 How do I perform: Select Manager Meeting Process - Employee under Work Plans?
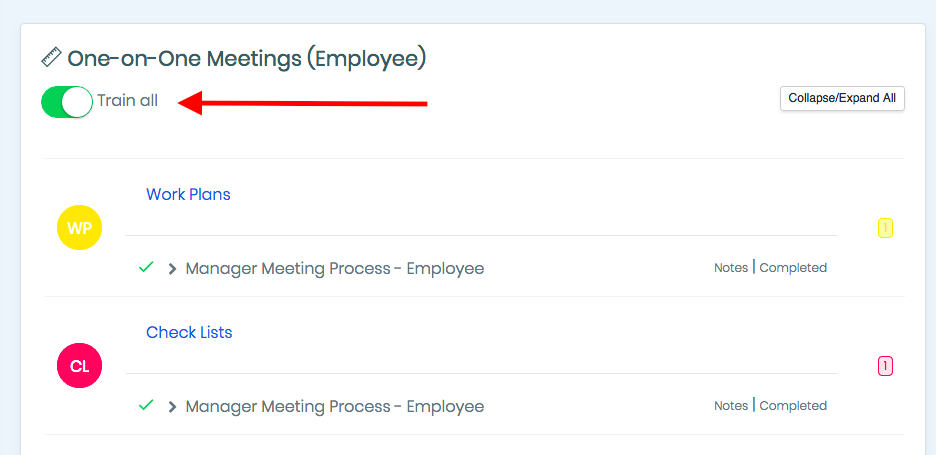click(x=335, y=269)
